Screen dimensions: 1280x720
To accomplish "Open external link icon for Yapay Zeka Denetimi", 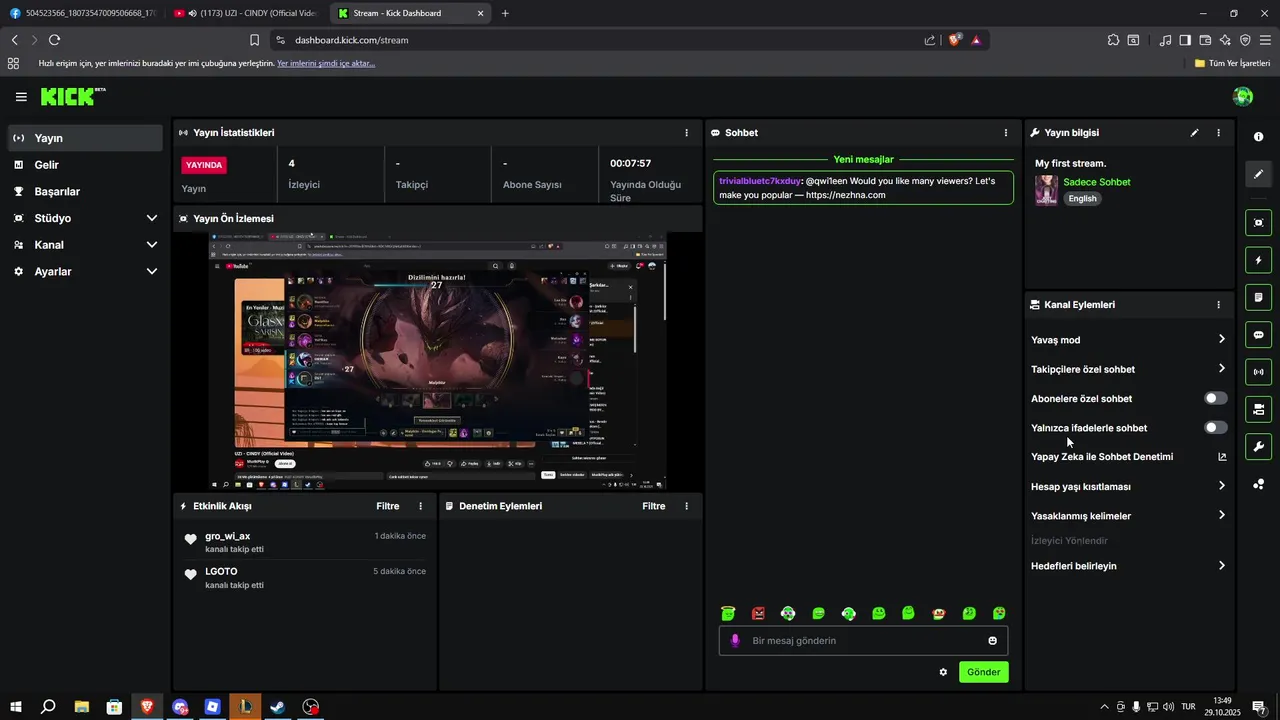I will 1221,457.
